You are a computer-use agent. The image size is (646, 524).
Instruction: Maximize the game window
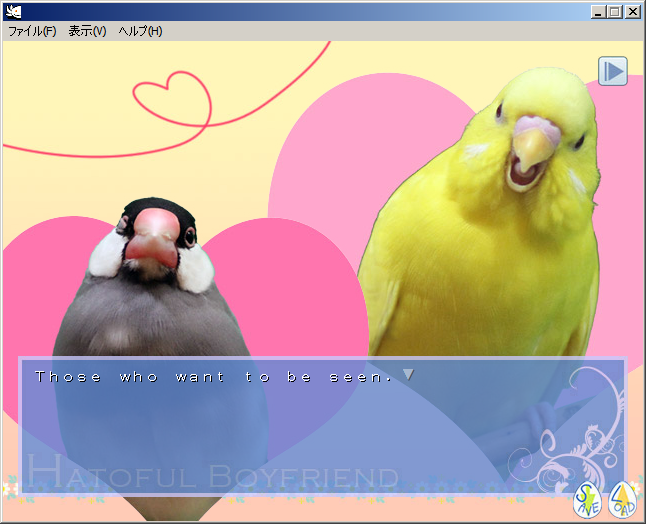click(614, 12)
